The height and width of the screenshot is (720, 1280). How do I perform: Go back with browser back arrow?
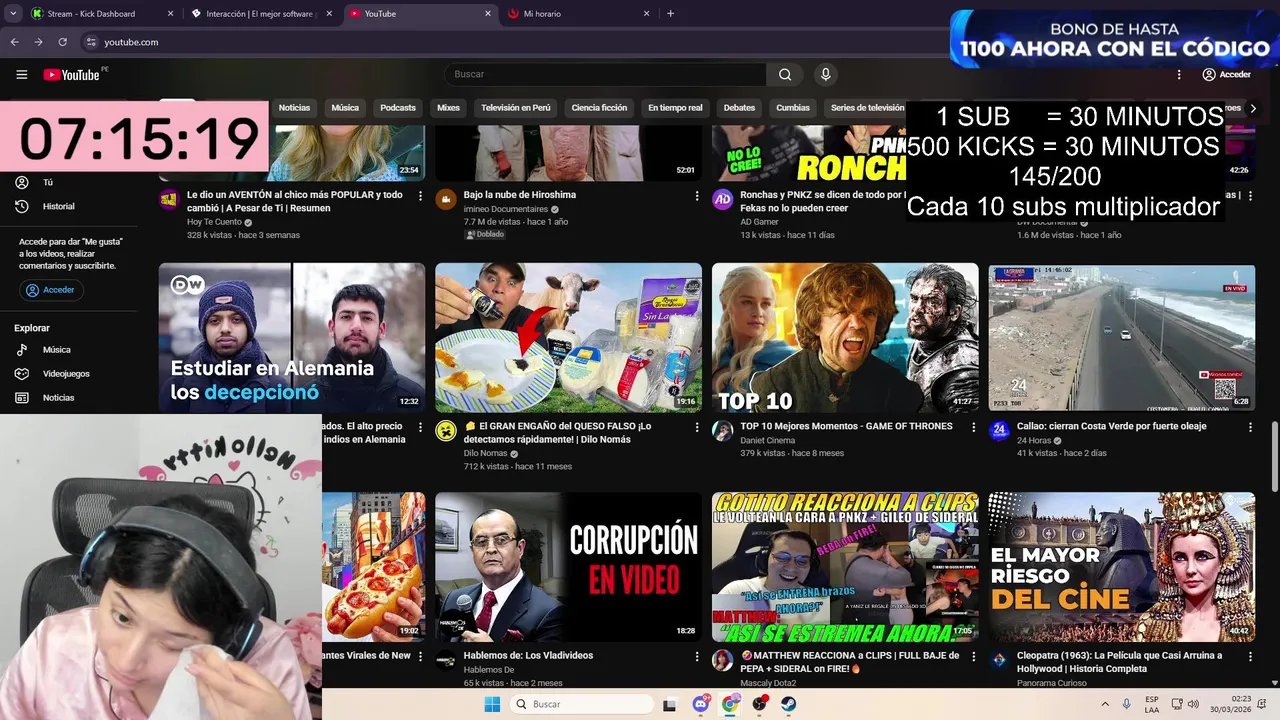click(x=14, y=42)
